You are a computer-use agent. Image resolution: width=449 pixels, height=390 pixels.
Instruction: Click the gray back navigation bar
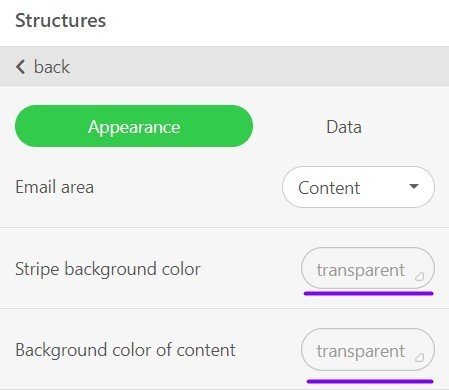coord(224,66)
